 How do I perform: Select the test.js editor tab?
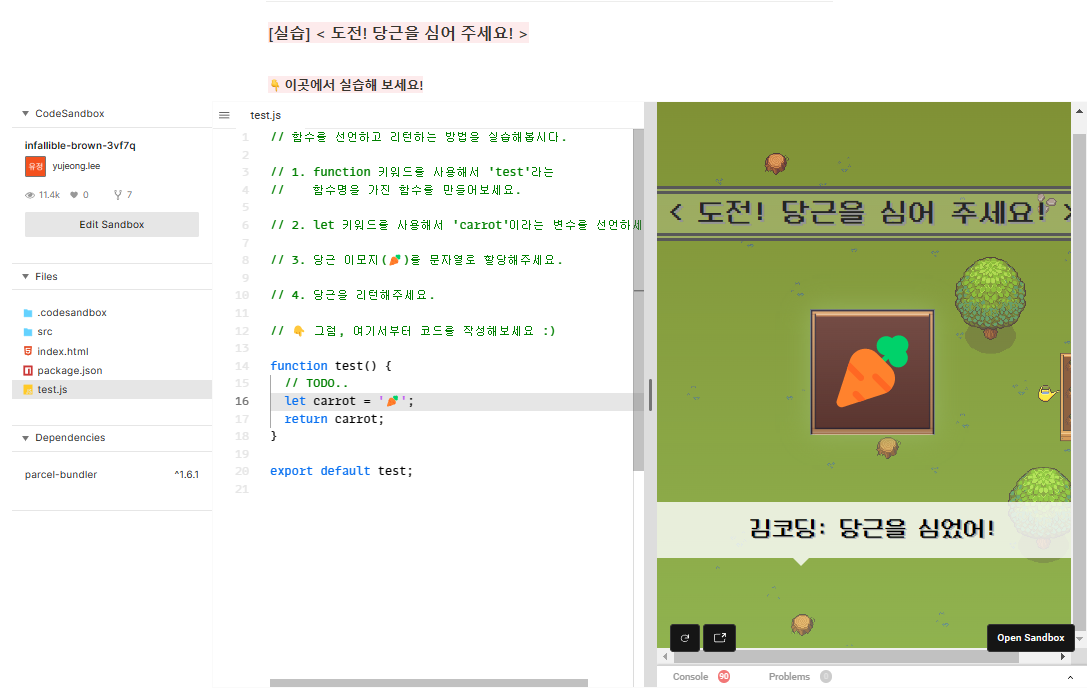click(265, 115)
